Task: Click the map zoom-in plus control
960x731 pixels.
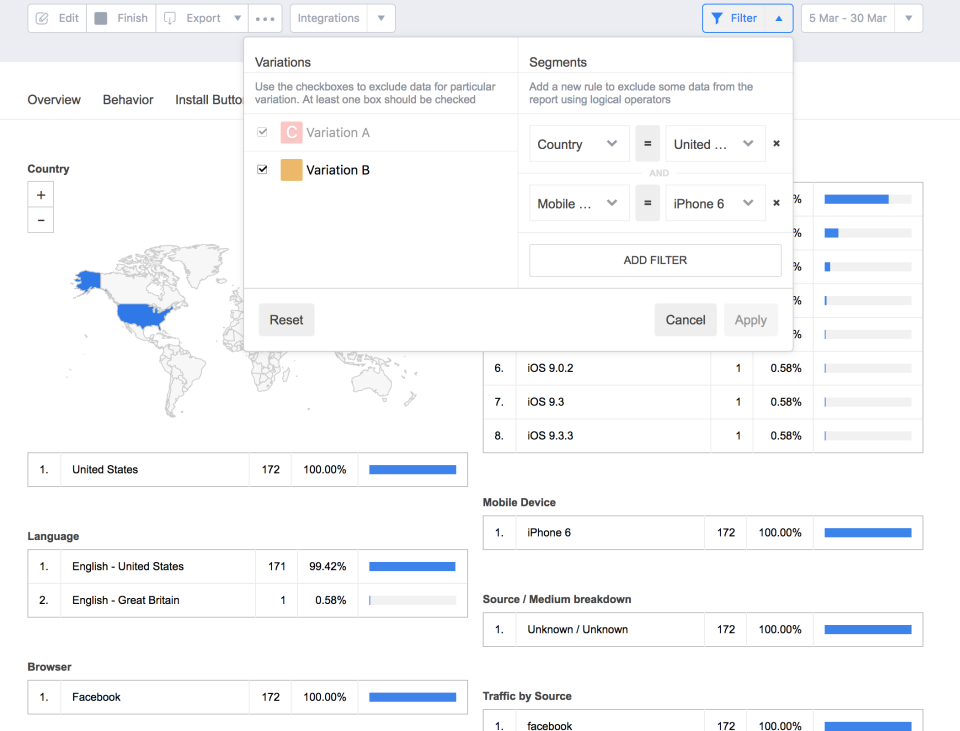Action: 40,194
